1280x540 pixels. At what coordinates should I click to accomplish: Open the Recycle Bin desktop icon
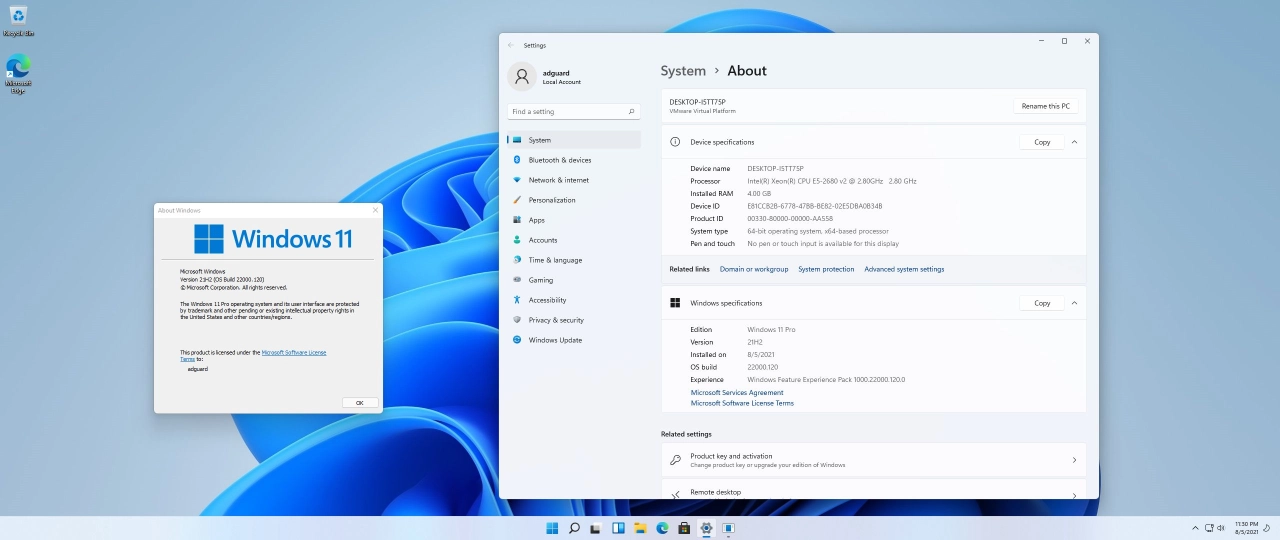pos(18,20)
